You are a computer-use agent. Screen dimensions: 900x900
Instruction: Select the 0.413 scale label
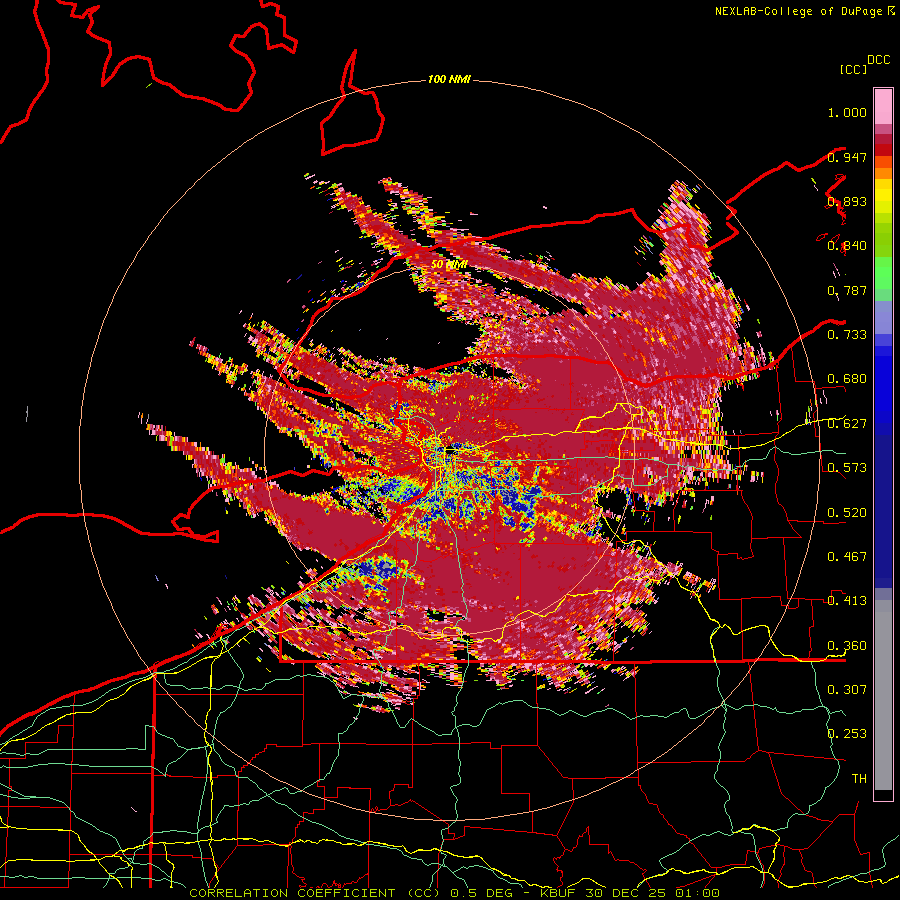pyautogui.click(x=847, y=600)
